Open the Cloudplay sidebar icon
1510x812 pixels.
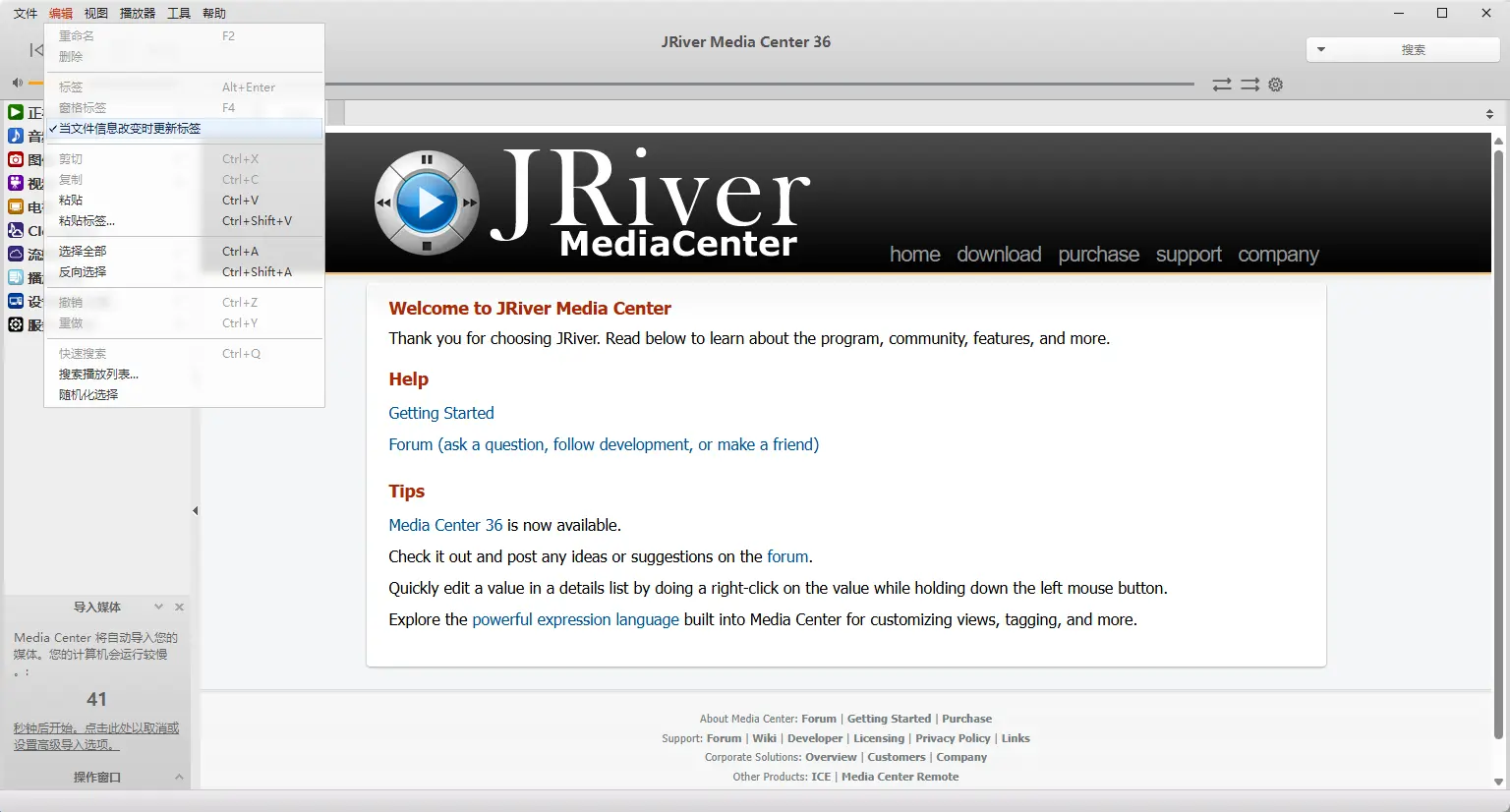16,230
